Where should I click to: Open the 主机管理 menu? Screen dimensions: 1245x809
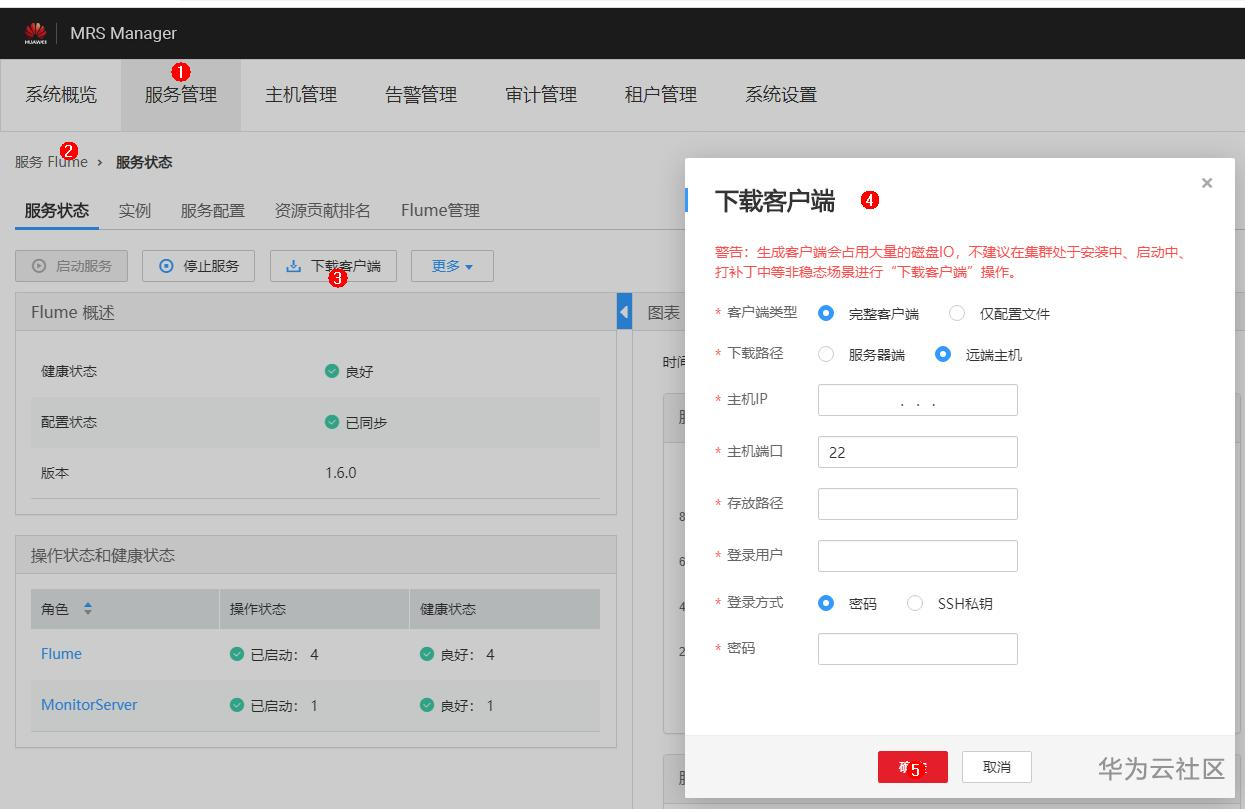301,95
